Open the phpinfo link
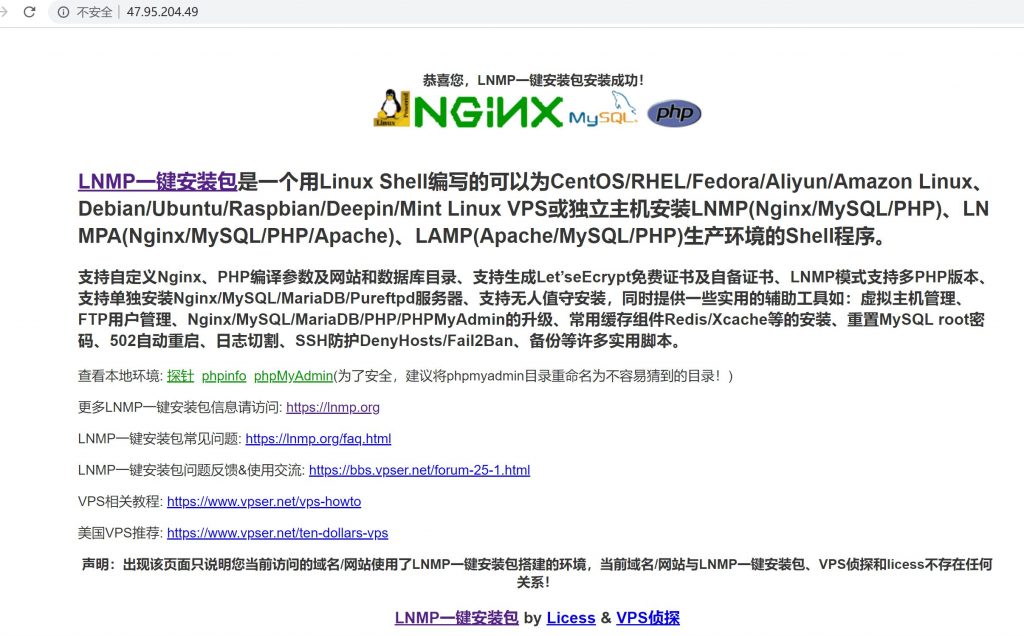The height and width of the screenshot is (636, 1024). (x=224, y=375)
